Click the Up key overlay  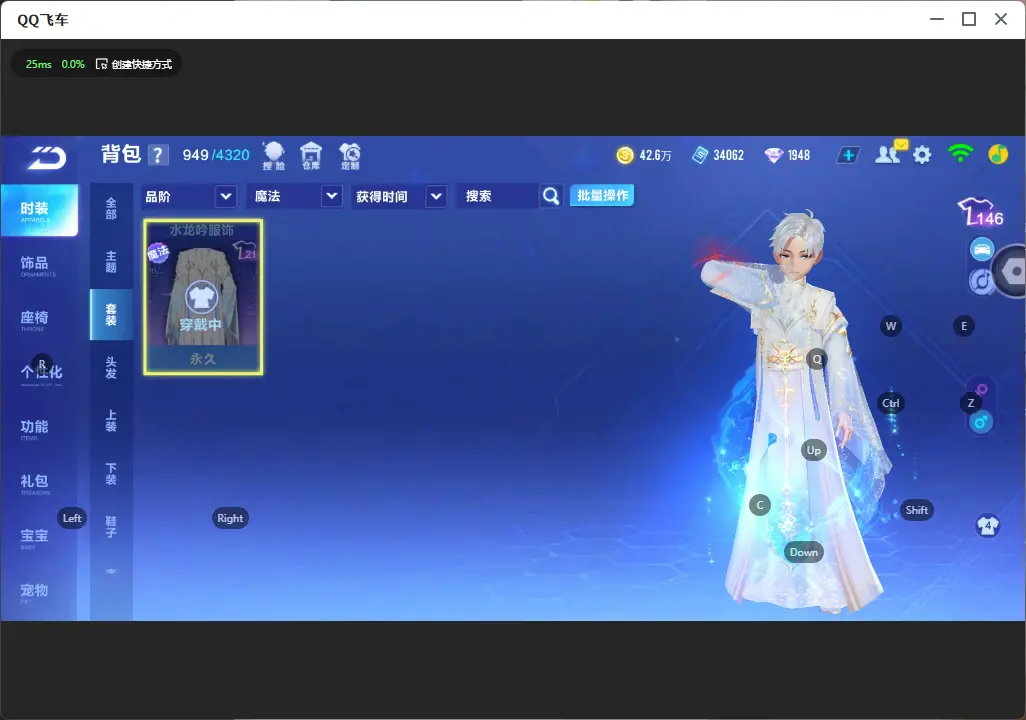point(813,450)
